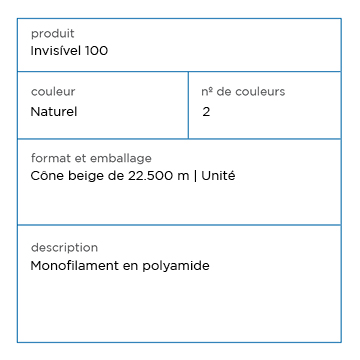Select the "Invisível 100" product name
Viewport: 360px width, 360px height.
click(69, 51)
